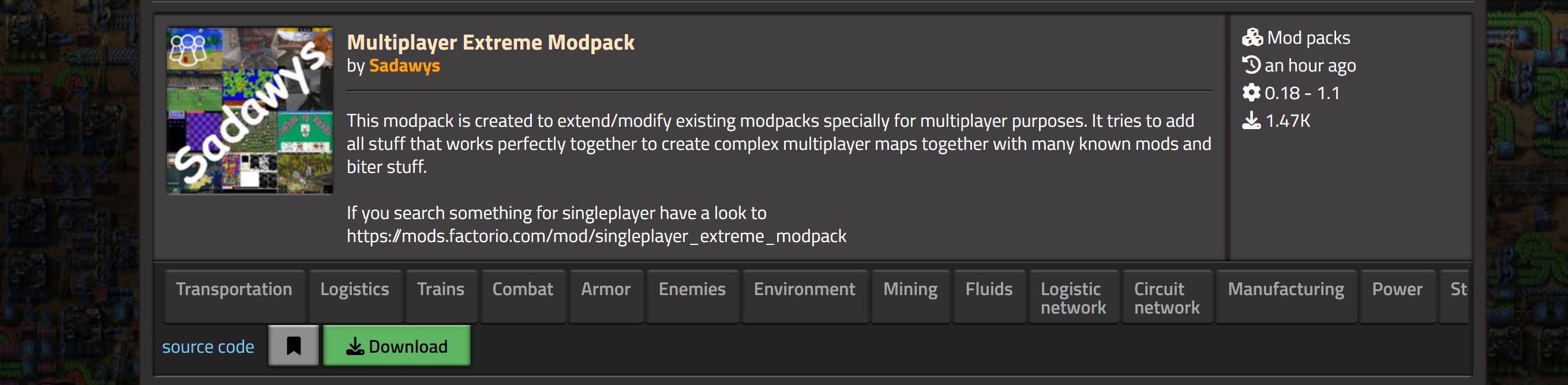Click the Mod packs category icon
Viewport: 1568px width, 385px height.
coord(1252,37)
